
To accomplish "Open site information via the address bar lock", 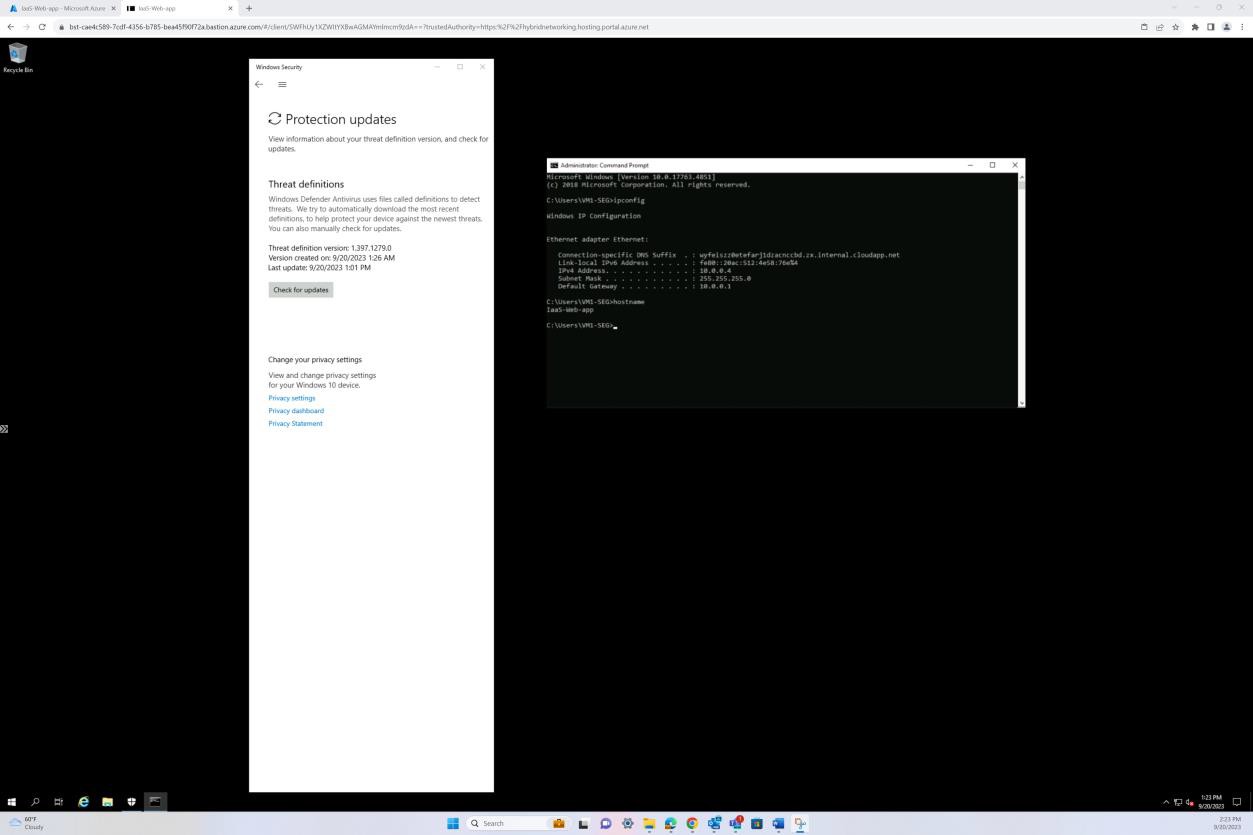I will [61, 27].
